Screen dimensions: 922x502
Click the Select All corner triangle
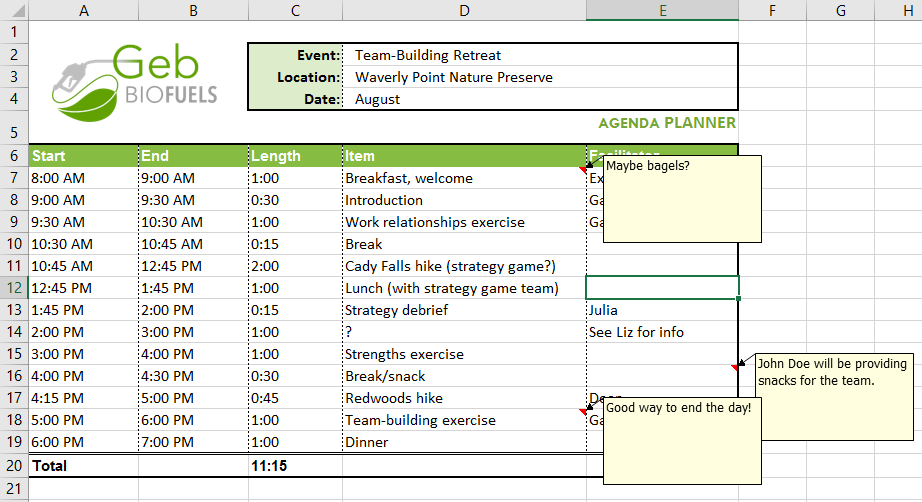tap(14, 10)
